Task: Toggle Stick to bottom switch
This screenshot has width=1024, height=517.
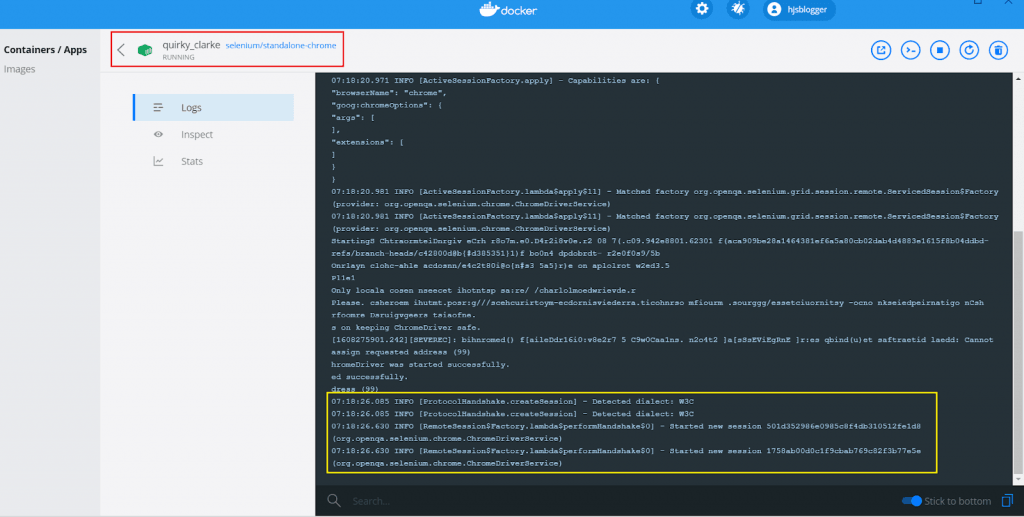Action: coord(912,501)
